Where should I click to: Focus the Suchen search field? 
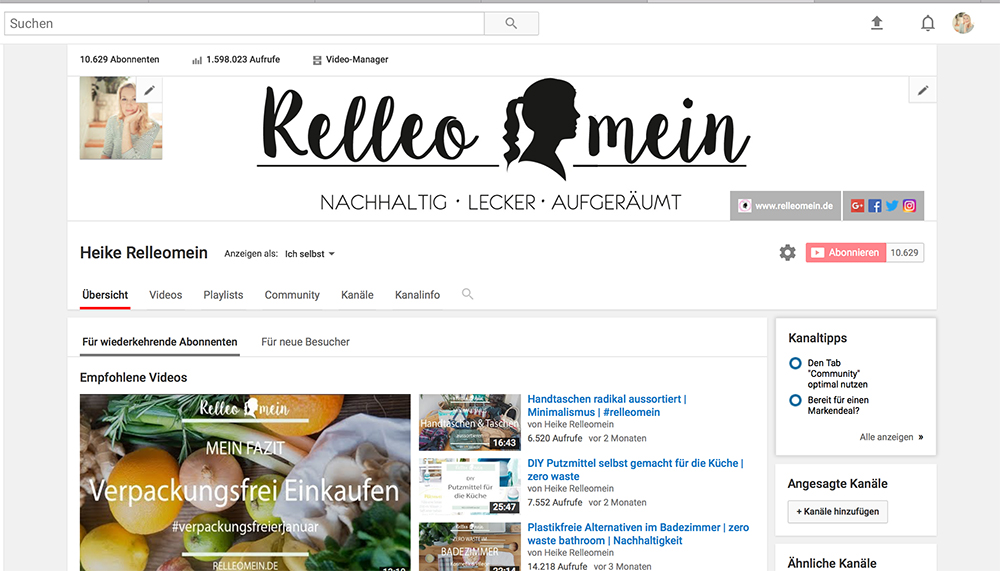[244, 24]
